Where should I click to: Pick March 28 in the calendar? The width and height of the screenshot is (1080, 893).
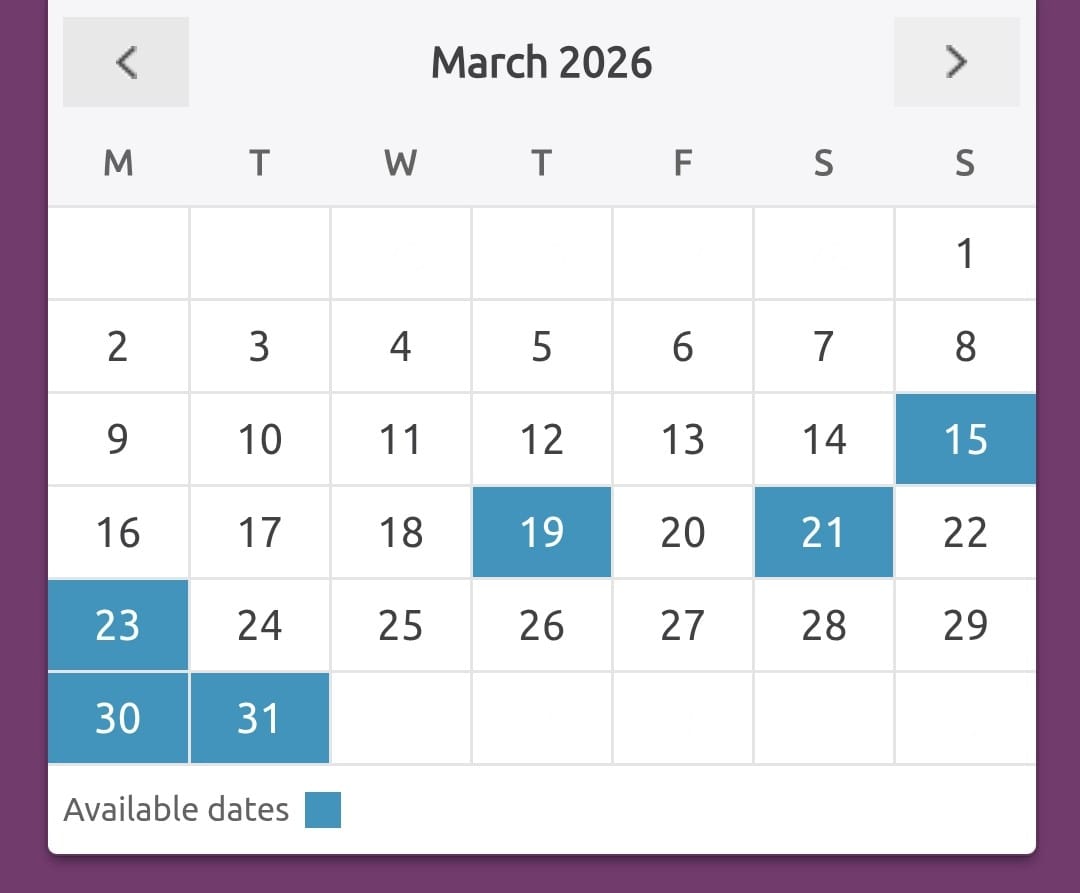(x=824, y=626)
